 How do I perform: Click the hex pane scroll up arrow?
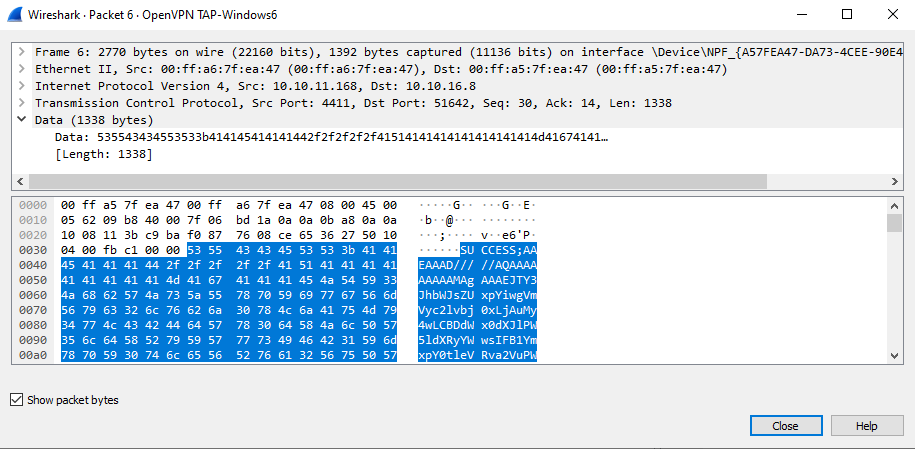coord(894,206)
